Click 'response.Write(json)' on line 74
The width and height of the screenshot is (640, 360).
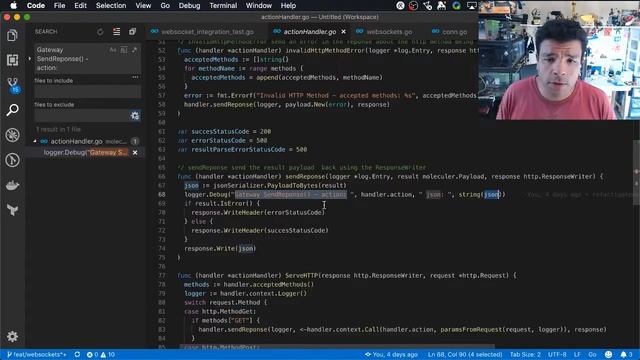pos(220,249)
